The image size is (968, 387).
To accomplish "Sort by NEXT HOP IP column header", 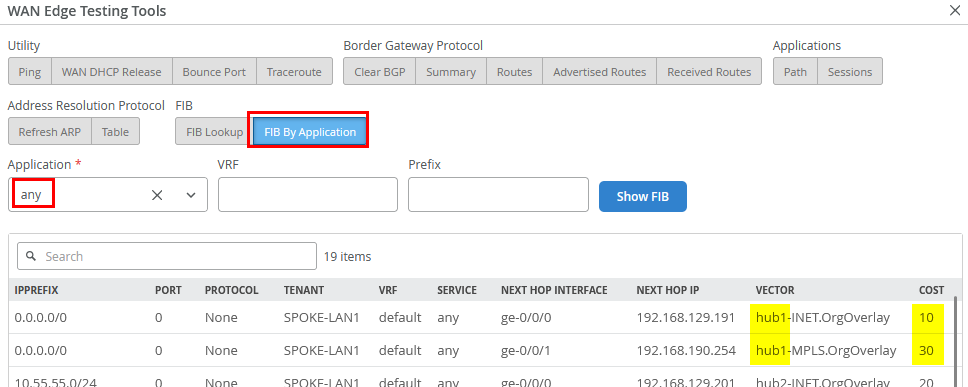I will 668,289.
